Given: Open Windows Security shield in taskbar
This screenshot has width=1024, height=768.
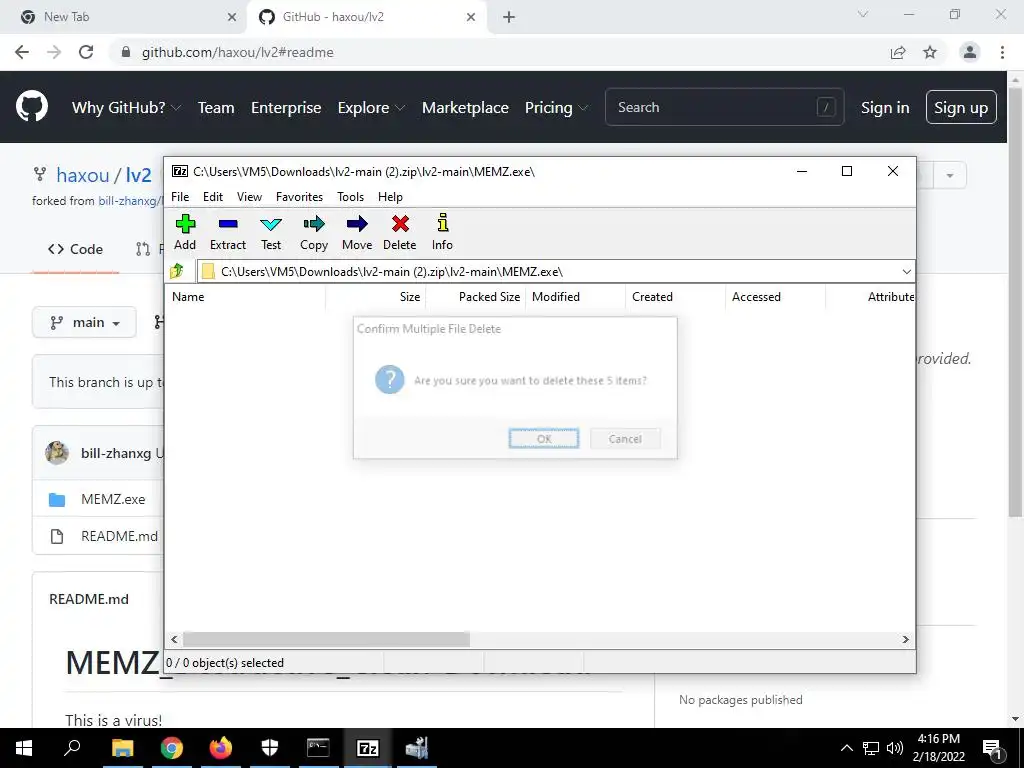Looking at the screenshot, I should [270, 748].
